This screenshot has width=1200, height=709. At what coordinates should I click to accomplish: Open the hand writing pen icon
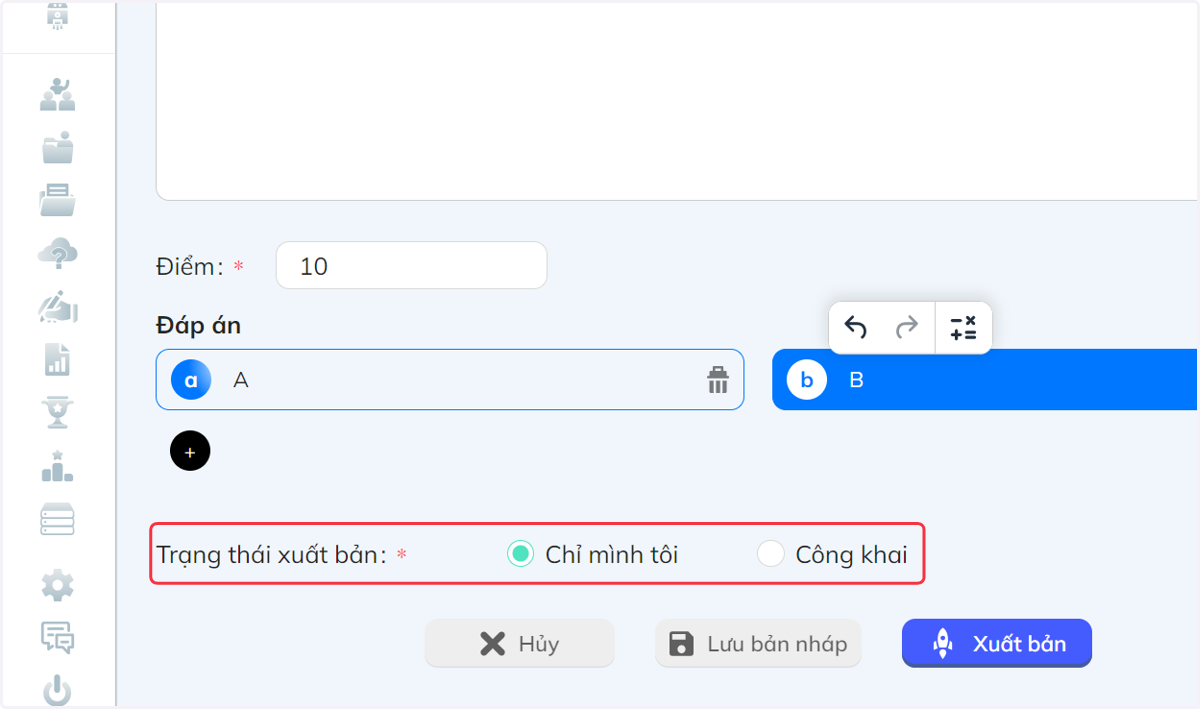click(58, 307)
